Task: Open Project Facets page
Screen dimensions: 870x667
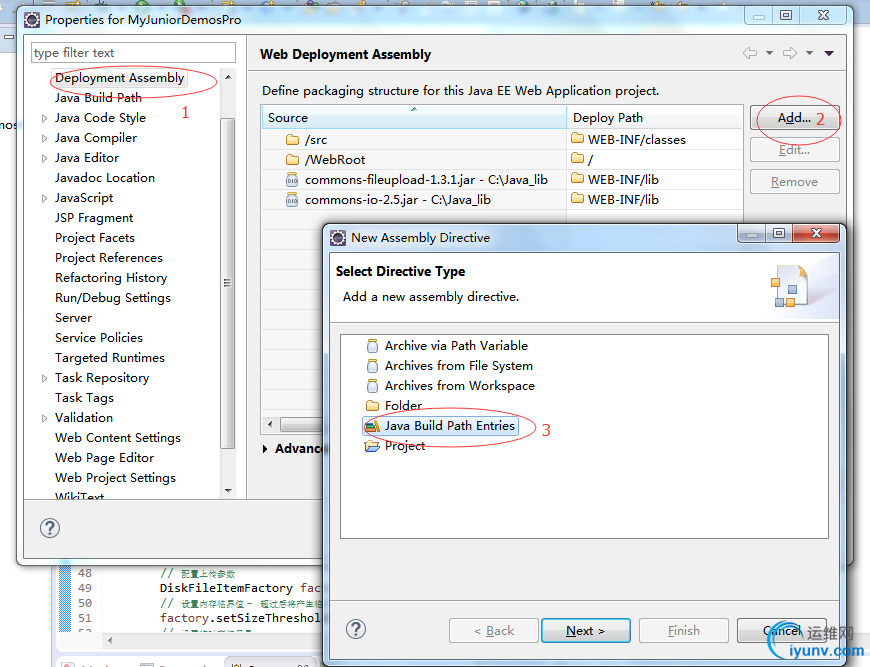Action: coord(95,238)
